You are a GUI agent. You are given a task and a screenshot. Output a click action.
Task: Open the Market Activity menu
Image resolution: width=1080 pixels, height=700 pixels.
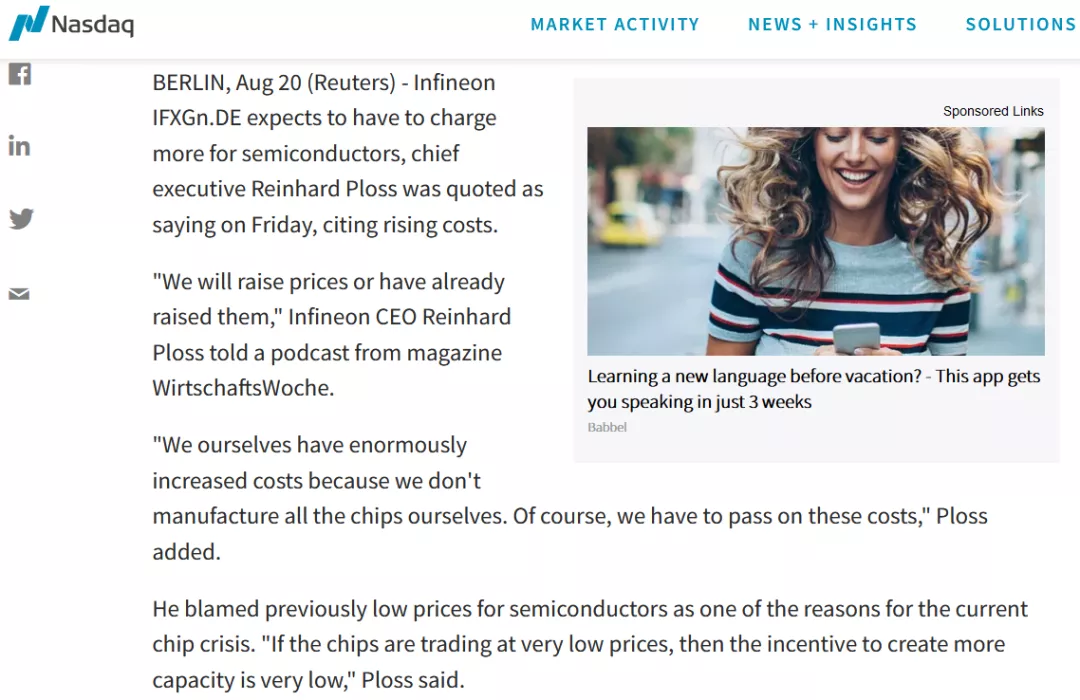point(614,24)
